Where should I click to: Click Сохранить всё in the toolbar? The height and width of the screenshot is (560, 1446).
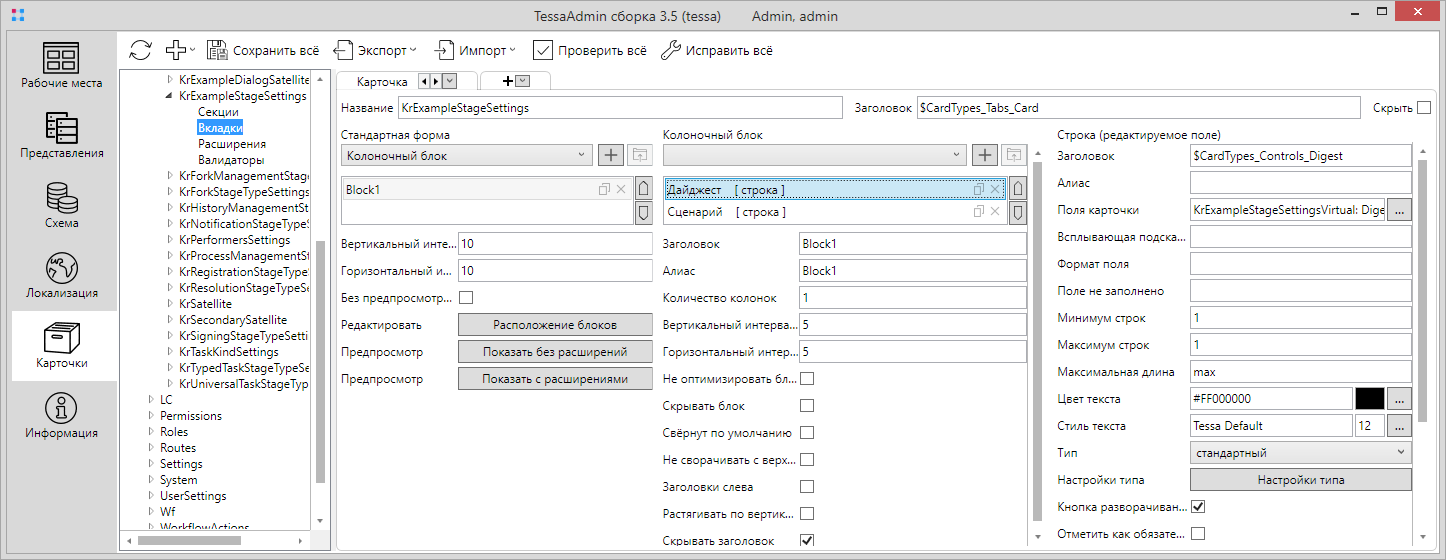(x=263, y=50)
